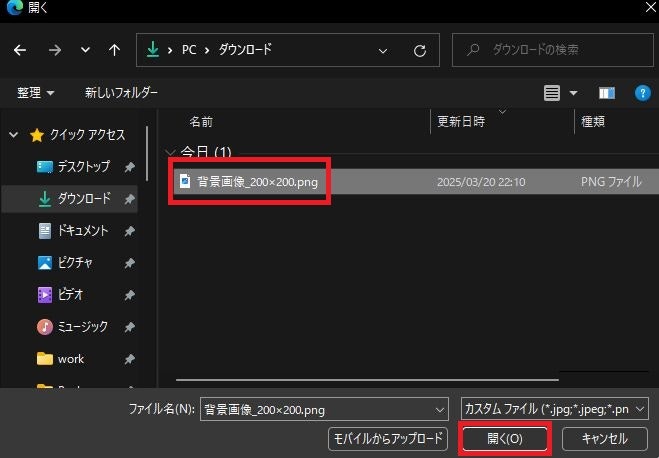Image resolution: width=659 pixels, height=458 pixels.
Task: Open ビデオ in the sidebar
Action: tap(70, 295)
